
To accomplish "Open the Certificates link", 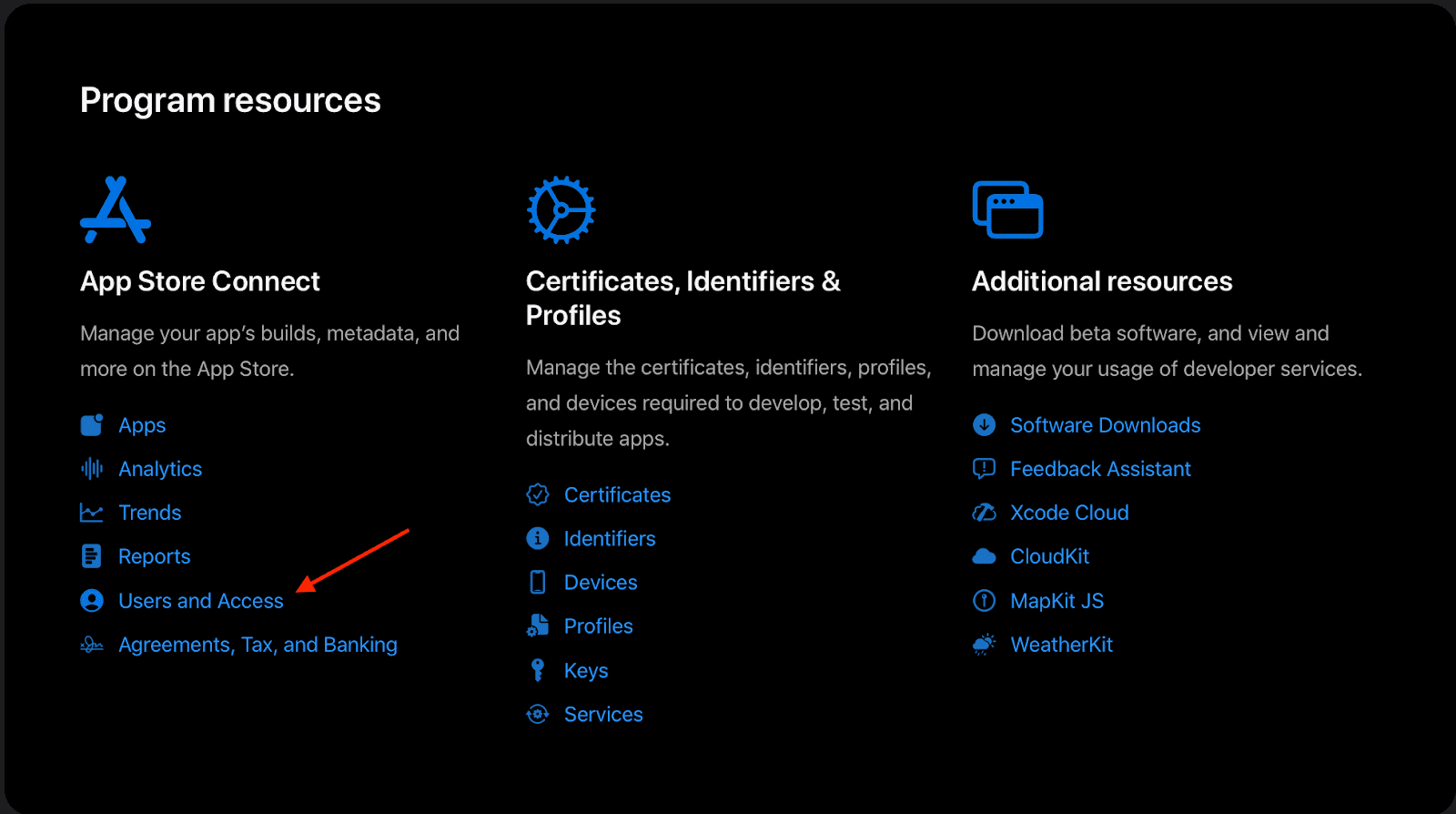I will pos(617,494).
